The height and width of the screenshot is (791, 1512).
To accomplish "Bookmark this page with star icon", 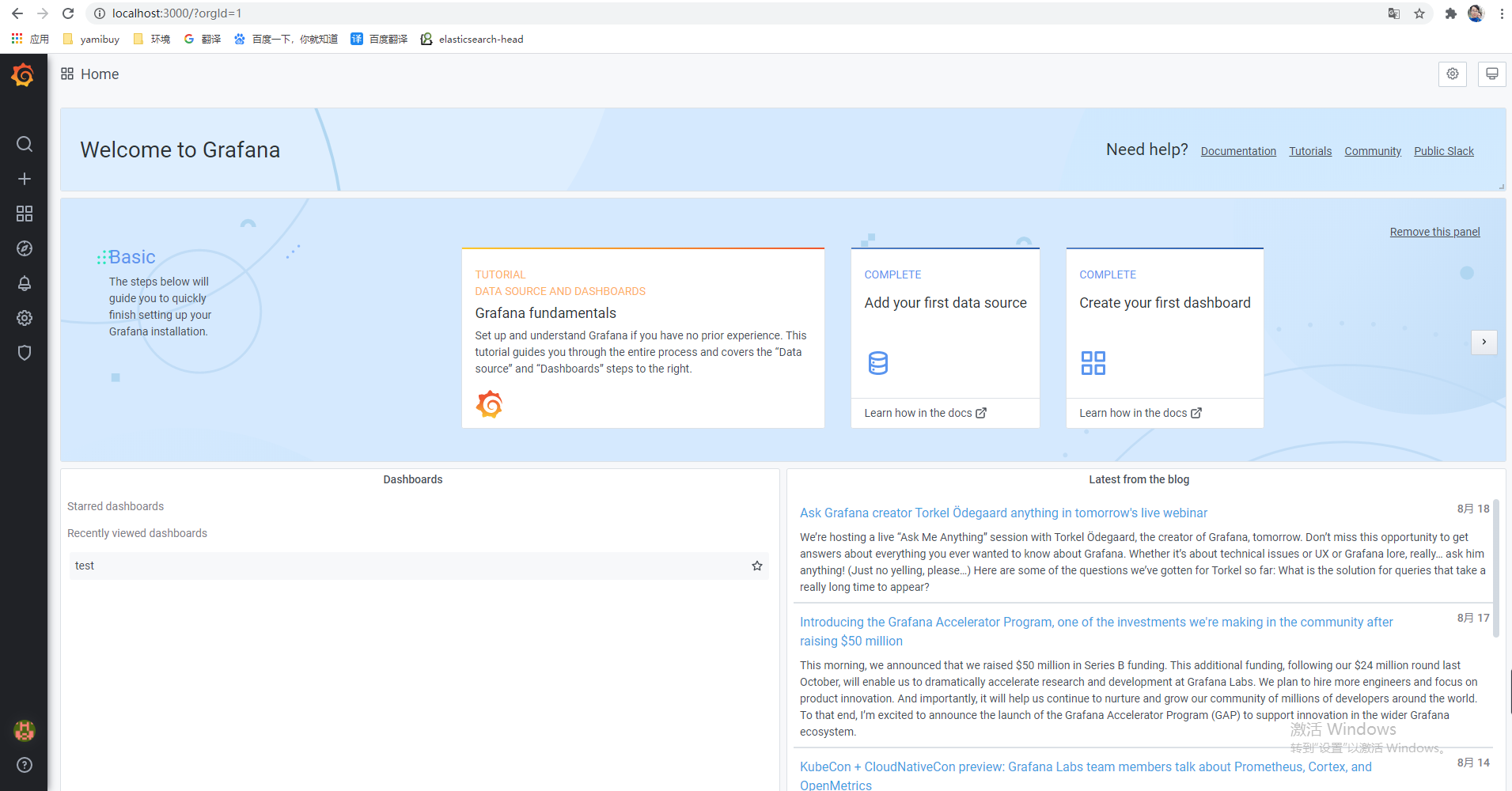I will 1419,13.
